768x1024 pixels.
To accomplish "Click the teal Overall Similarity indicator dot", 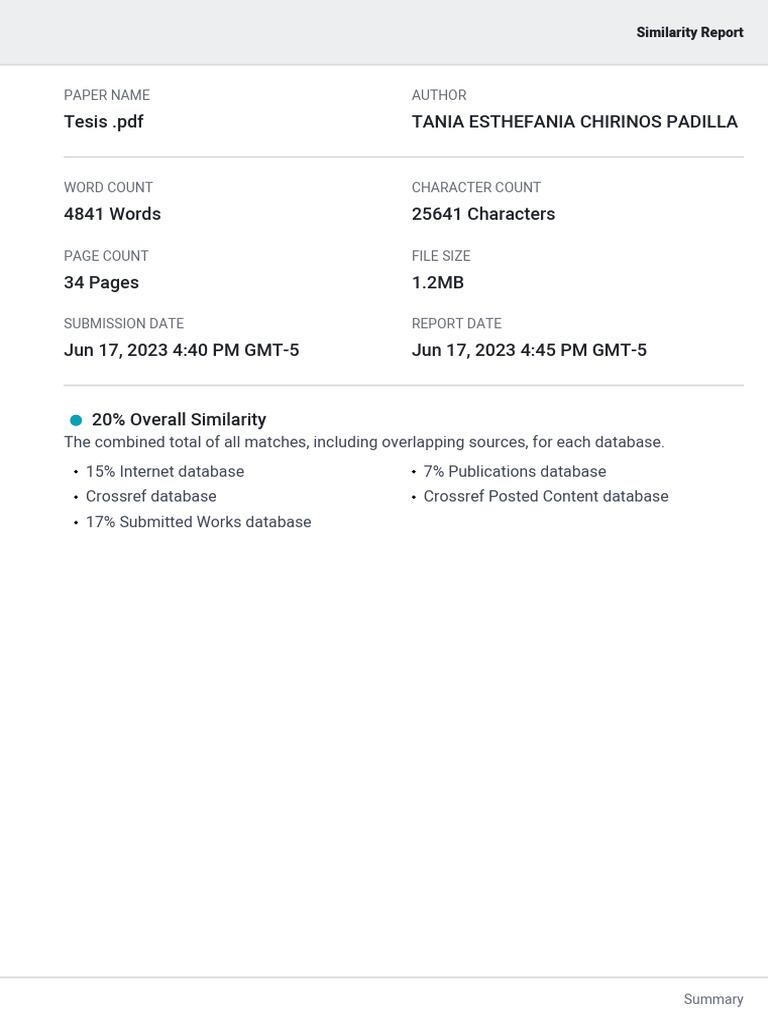I will [76, 420].
